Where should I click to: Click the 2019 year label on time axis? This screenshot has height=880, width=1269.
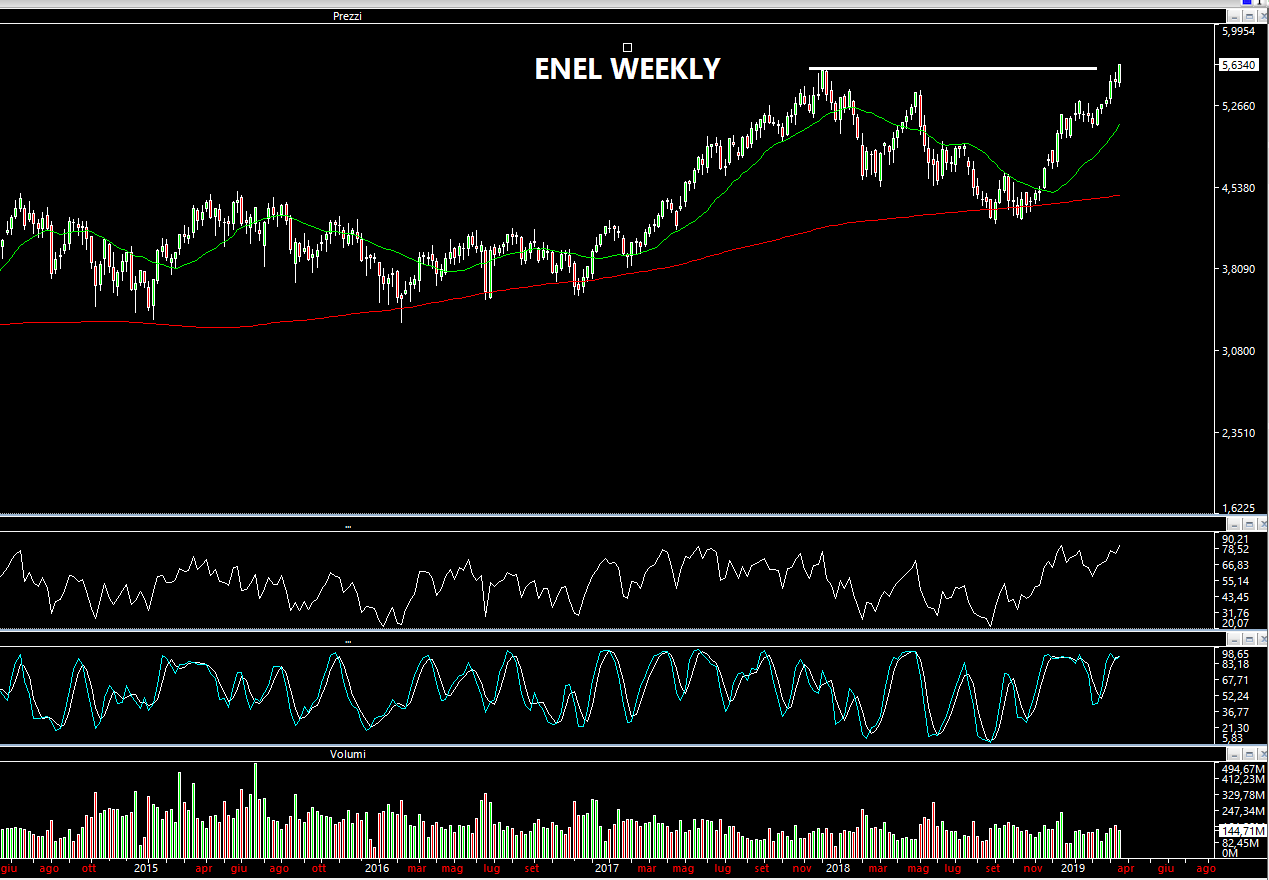1072,869
